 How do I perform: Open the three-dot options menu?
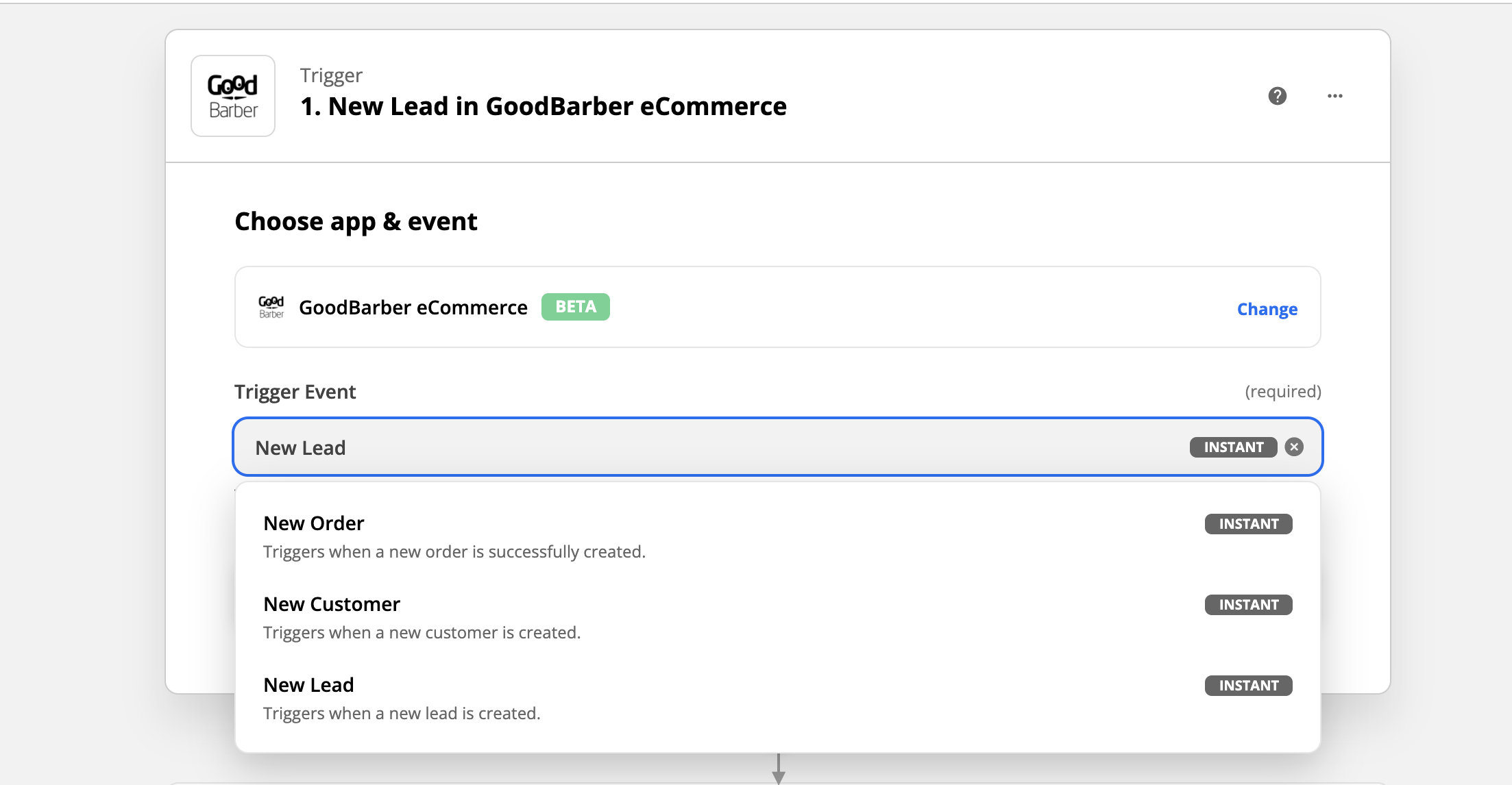tap(1334, 96)
